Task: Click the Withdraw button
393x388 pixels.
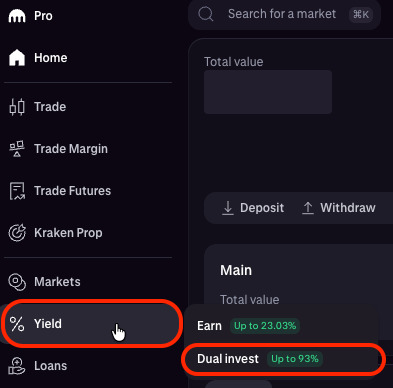Action: coord(339,208)
